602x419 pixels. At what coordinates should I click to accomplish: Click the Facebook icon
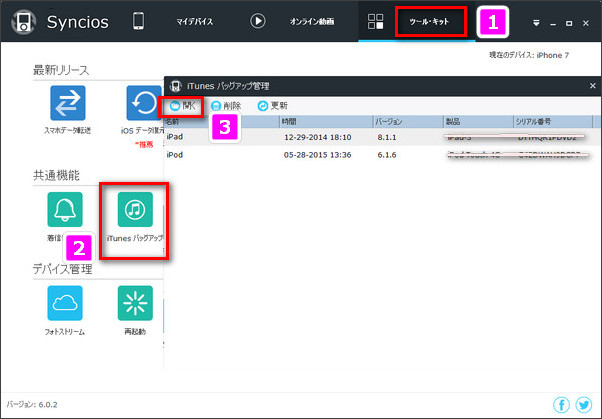click(x=561, y=404)
